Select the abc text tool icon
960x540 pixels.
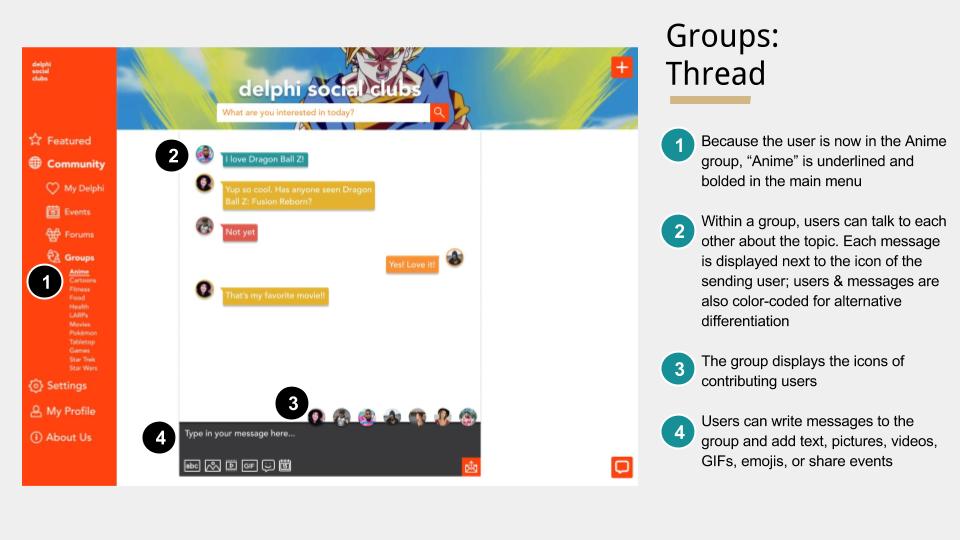[192, 466]
